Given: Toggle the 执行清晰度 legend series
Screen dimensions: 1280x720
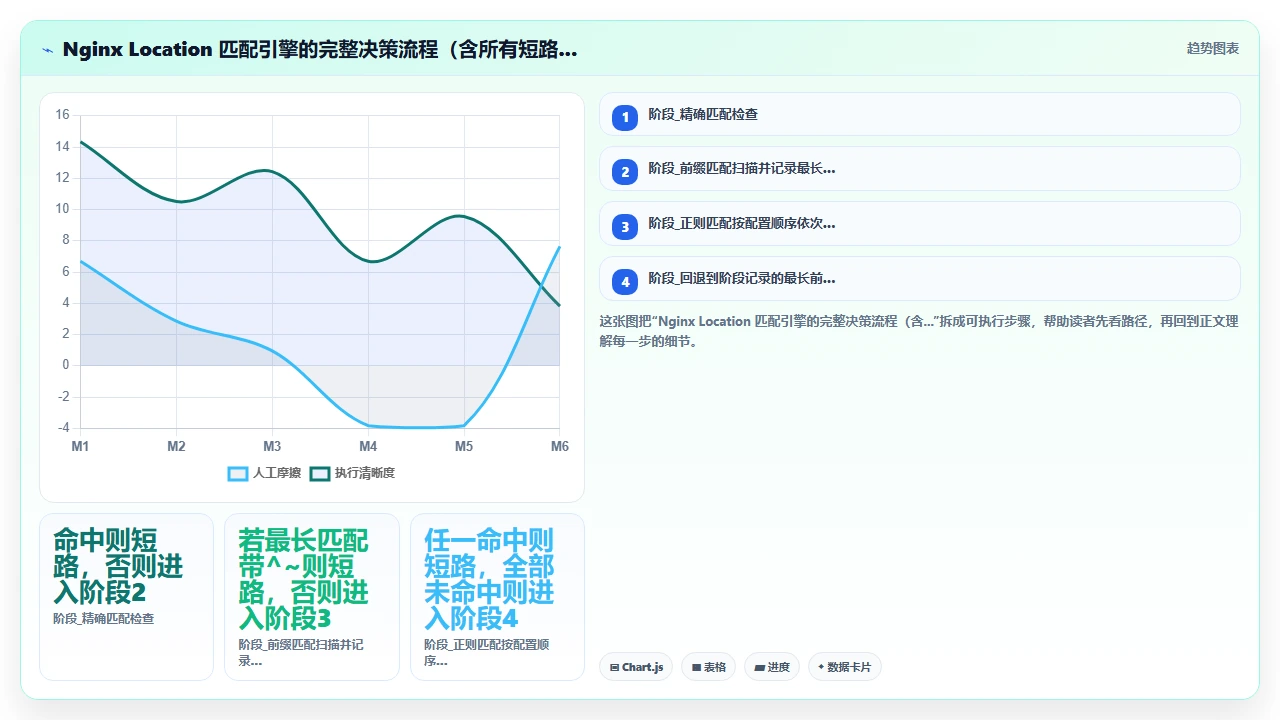Looking at the screenshot, I should 352,473.
